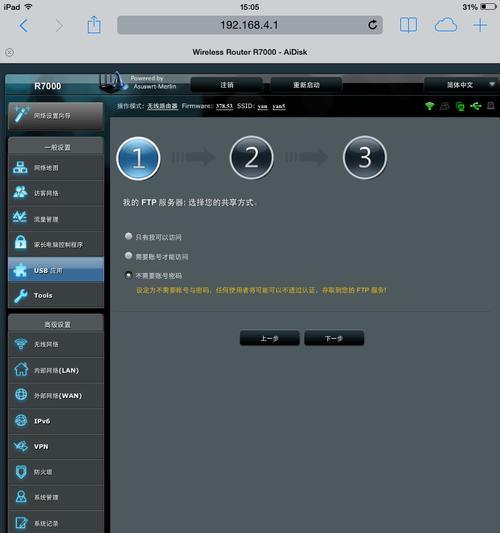Open a new Safari tab with plus
Screen dimensions: 500x533
(x=480, y=25)
